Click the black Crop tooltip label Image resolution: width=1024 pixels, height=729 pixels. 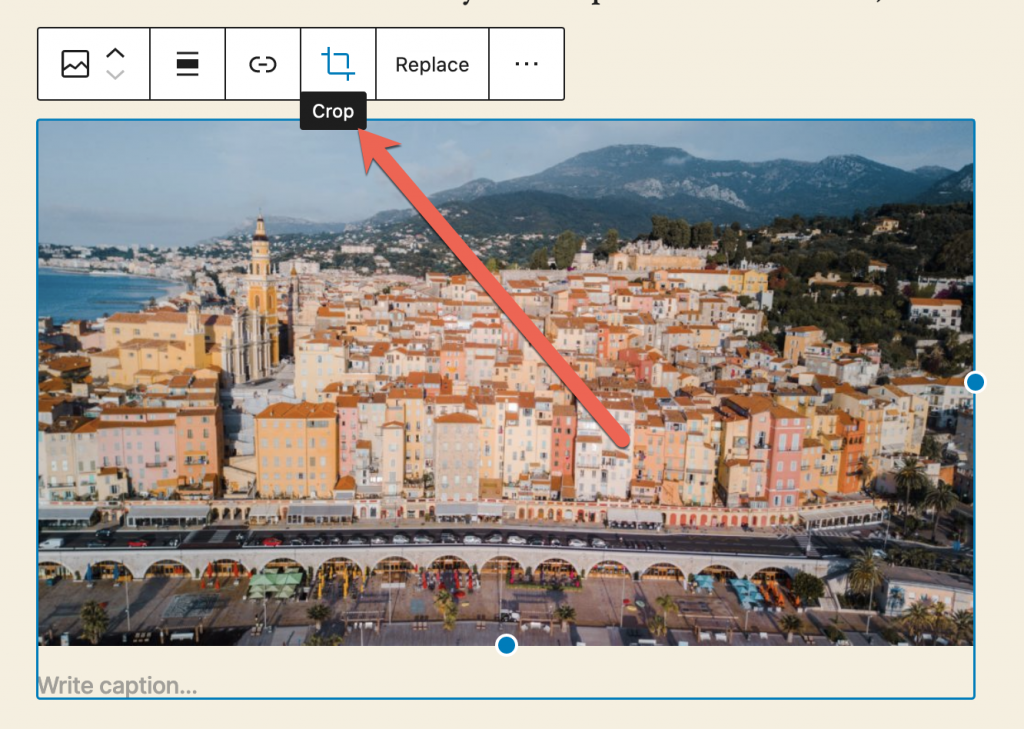[x=333, y=111]
